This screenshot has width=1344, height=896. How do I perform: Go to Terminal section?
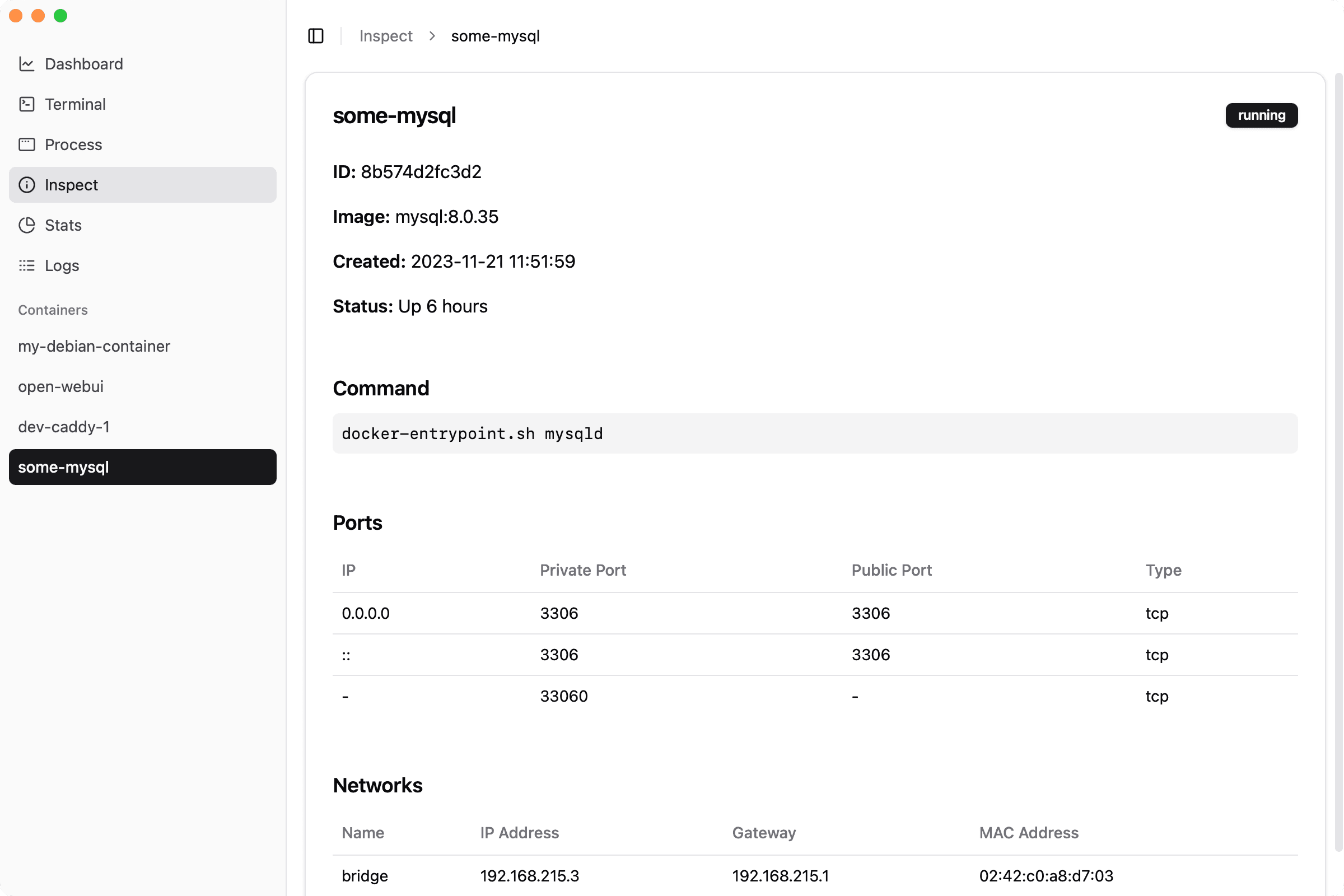[x=143, y=104]
